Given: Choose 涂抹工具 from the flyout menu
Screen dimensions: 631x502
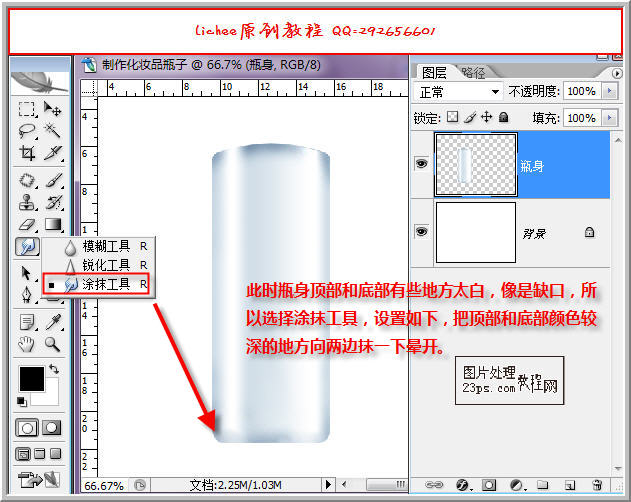Looking at the screenshot, I should pos(97,284).
